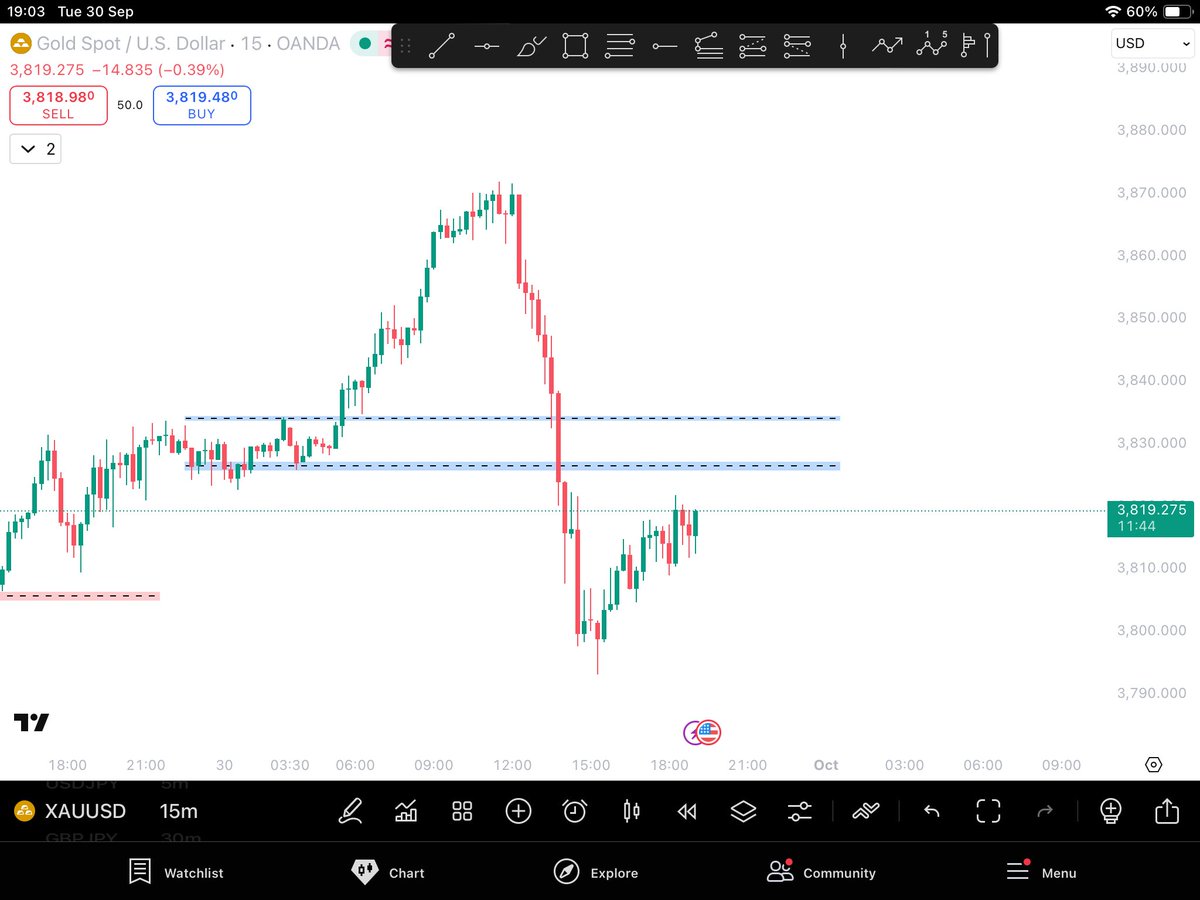Viewport: 1200px width, 900px height.
Task: Expand the collapsed indicators legend showing 2
Action: click(36, 150)
